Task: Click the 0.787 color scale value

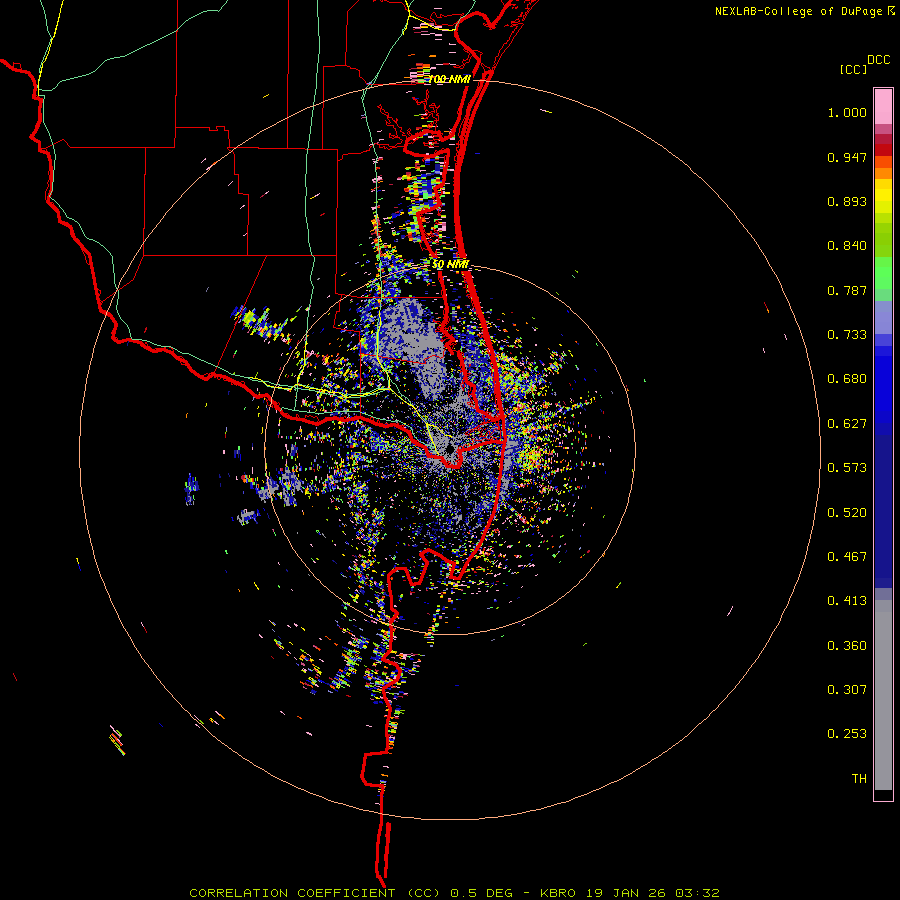Action: point(847,290)
